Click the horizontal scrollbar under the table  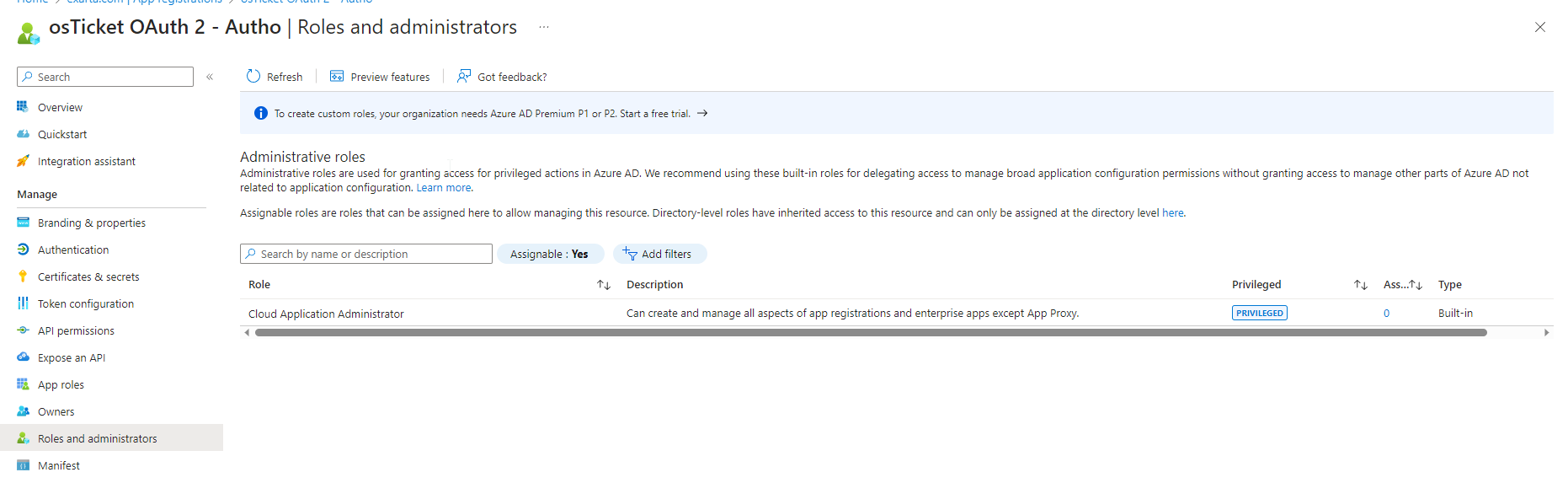coord(870,333)
